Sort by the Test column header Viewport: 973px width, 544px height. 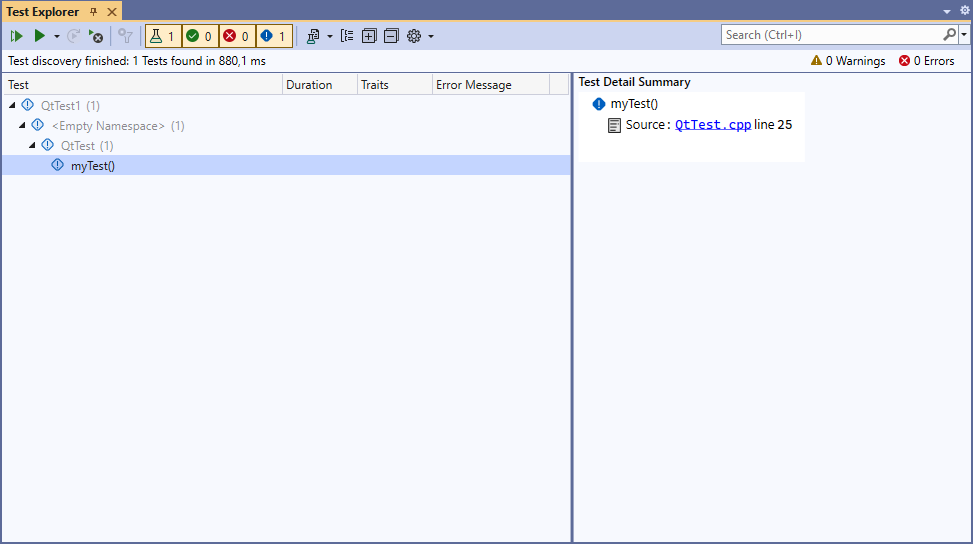143,85
